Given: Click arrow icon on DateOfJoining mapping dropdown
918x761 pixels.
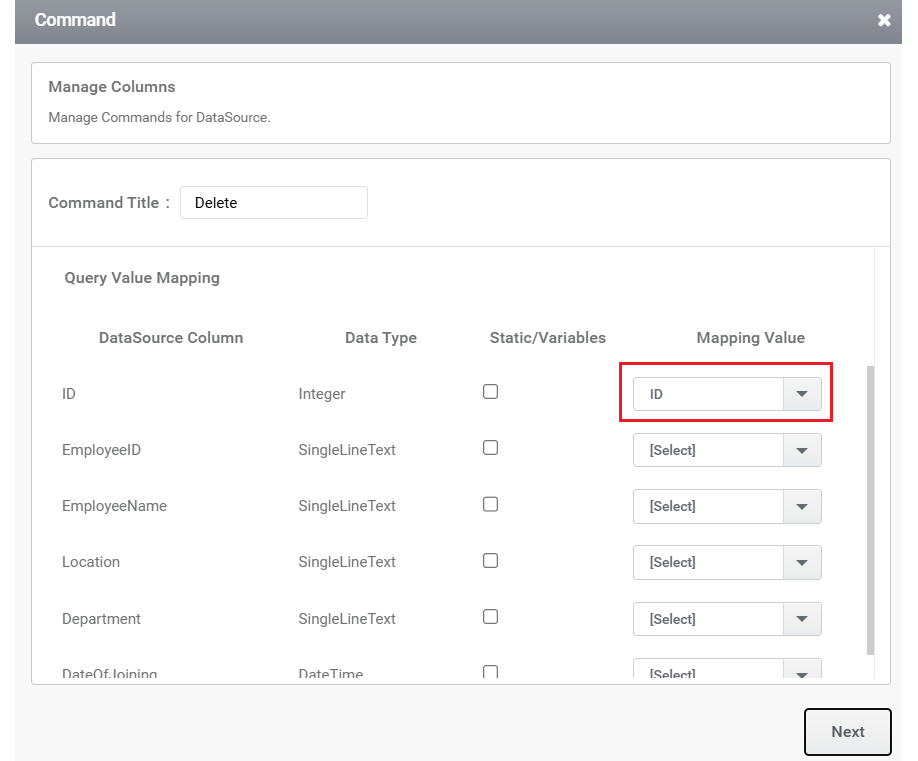Looking at the screenshot, I should [802, 671].
